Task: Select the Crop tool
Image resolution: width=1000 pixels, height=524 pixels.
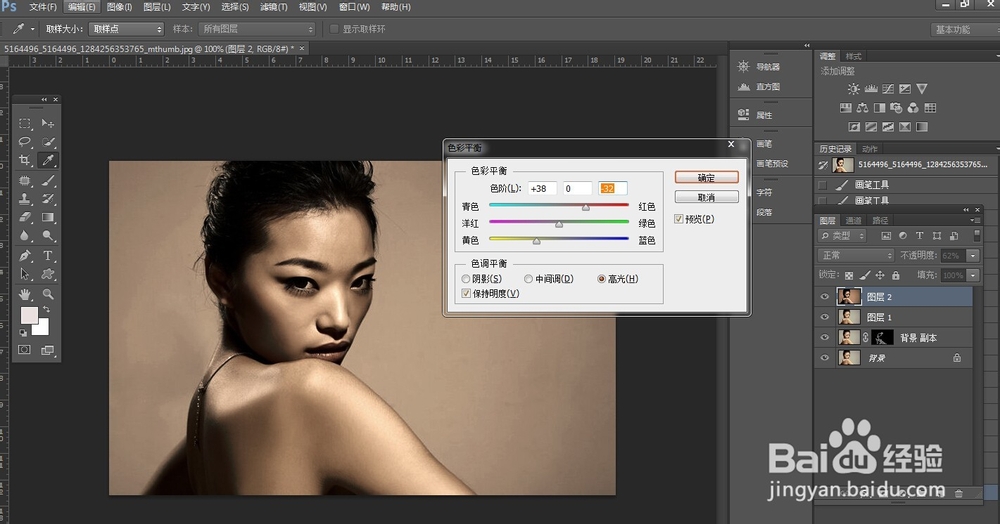Action: coord(25,160)
